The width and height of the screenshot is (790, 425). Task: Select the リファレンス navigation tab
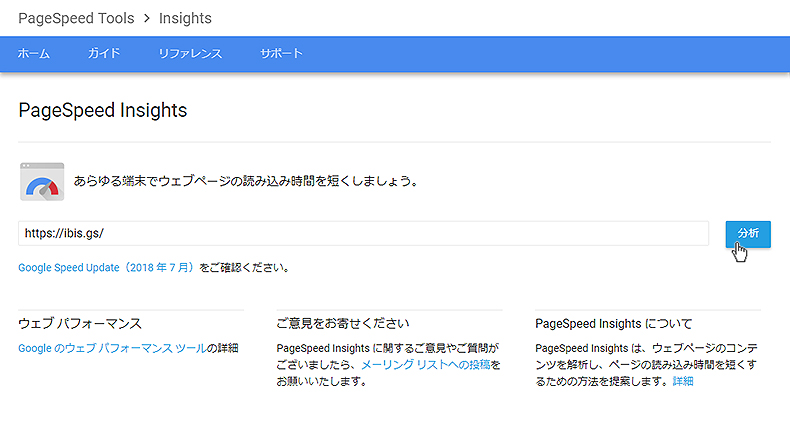190,53
